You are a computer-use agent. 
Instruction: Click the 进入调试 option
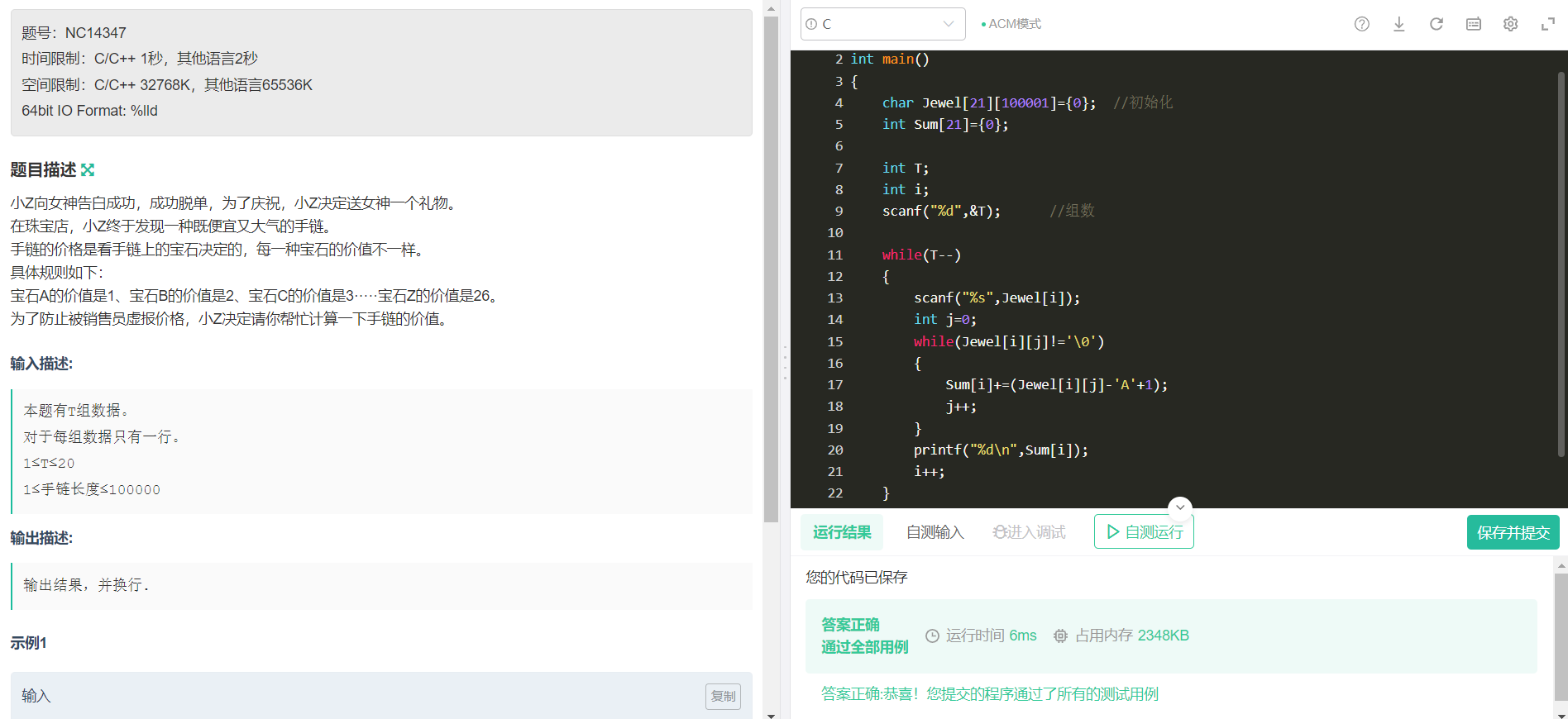pyautogui.click(x=1029, y=532)
